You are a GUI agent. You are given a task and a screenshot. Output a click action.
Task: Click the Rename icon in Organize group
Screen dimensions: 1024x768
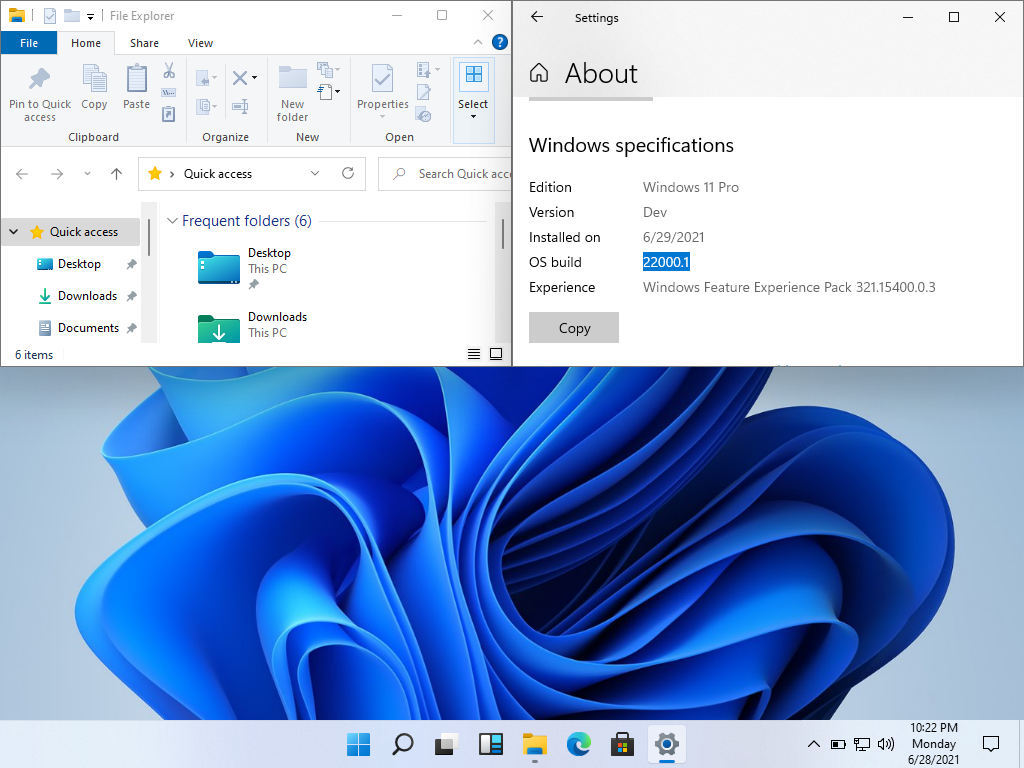coord(240,106)
